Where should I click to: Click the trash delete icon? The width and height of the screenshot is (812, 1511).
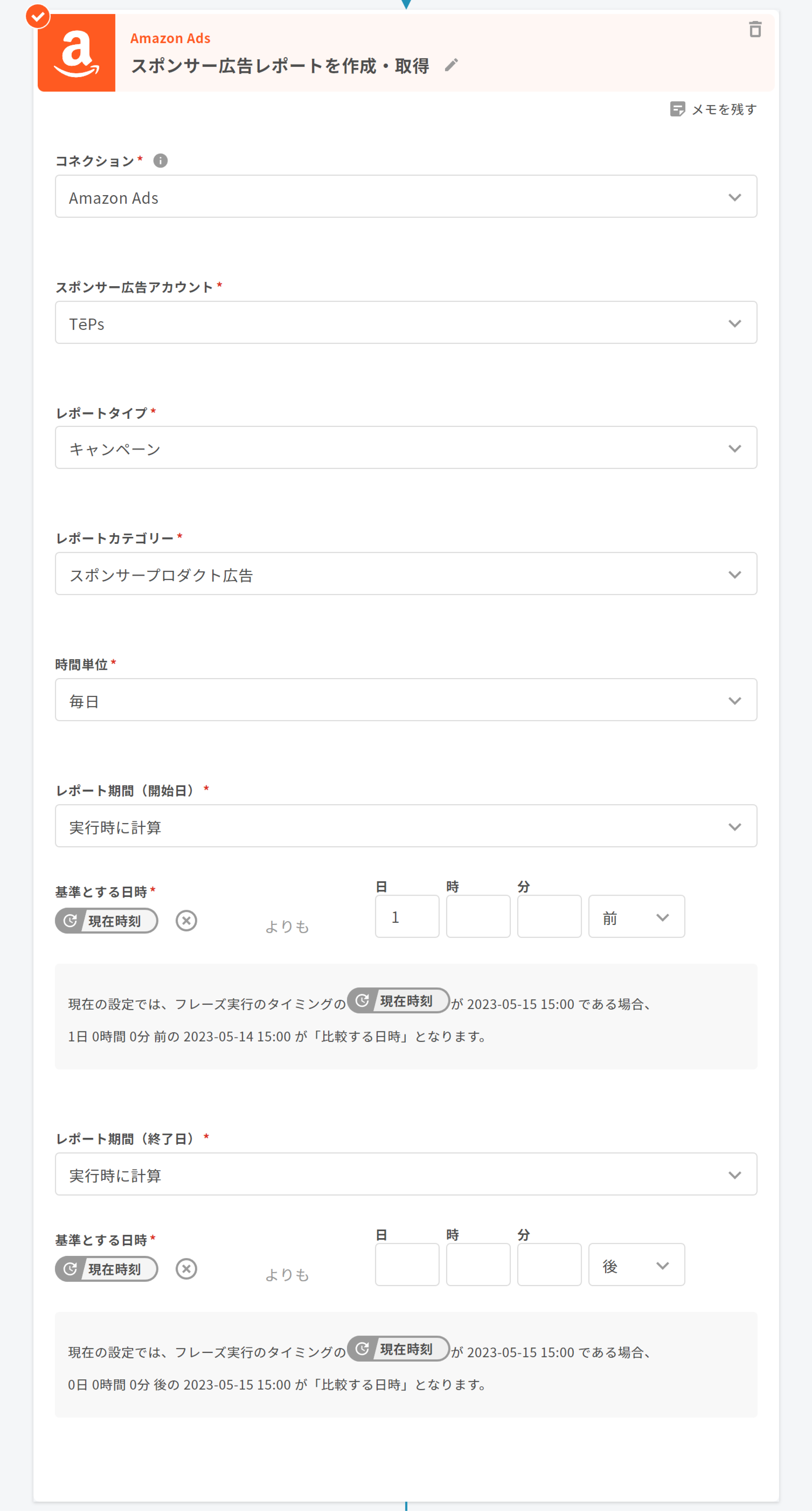[x=755, y=29]
